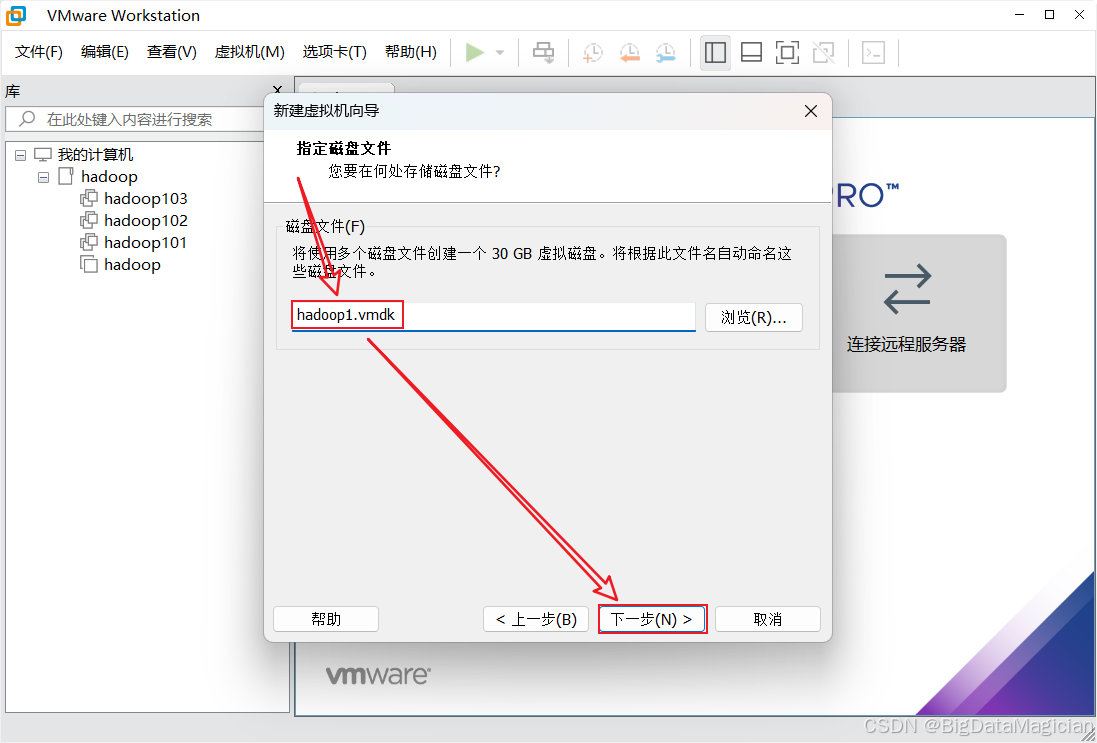
Task: Click the Revert to Snapshot icon
Action: 629,52
